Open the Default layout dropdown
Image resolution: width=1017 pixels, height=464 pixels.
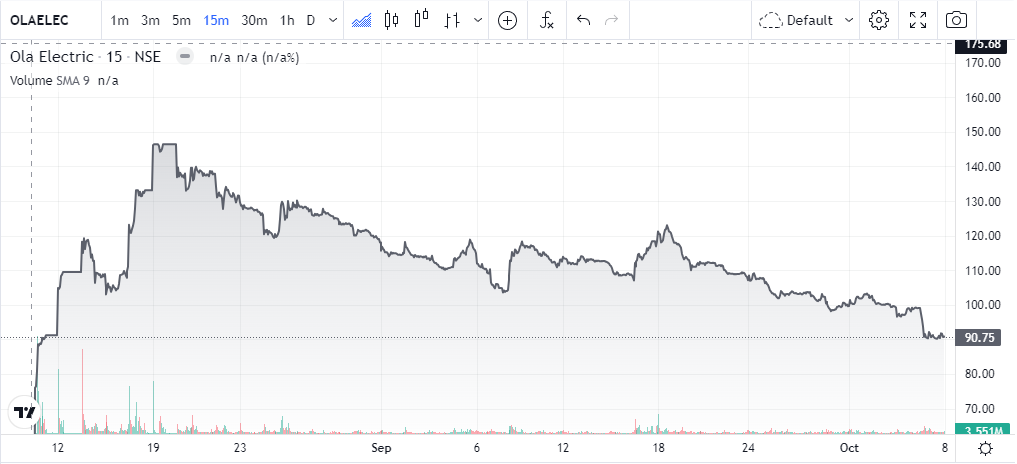point(807,20)
